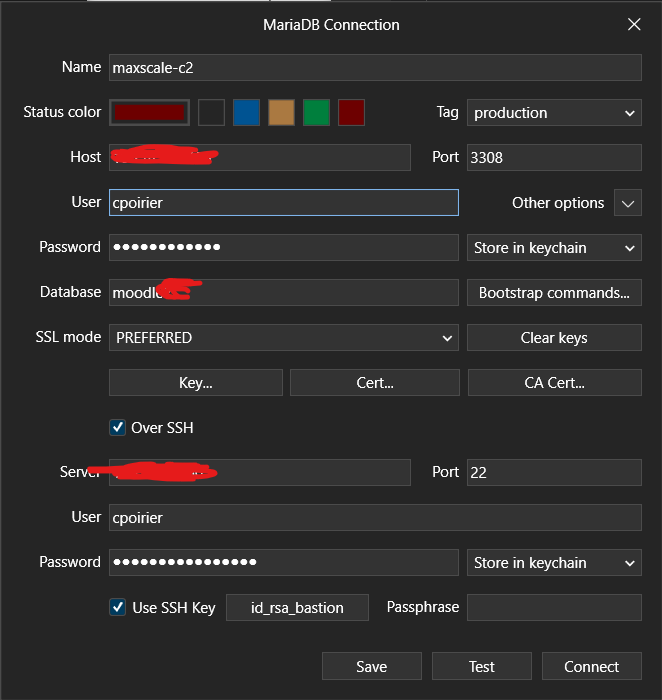This screenshot has width=662, height=700.
Task: Open the SSL mode dropdown PREFERRED
Action: [284, 338]
